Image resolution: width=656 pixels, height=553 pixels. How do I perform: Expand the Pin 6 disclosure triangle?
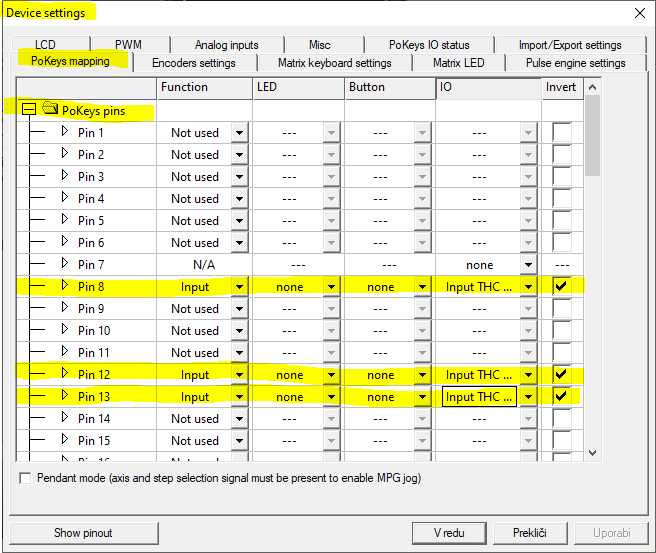(64, 241)
